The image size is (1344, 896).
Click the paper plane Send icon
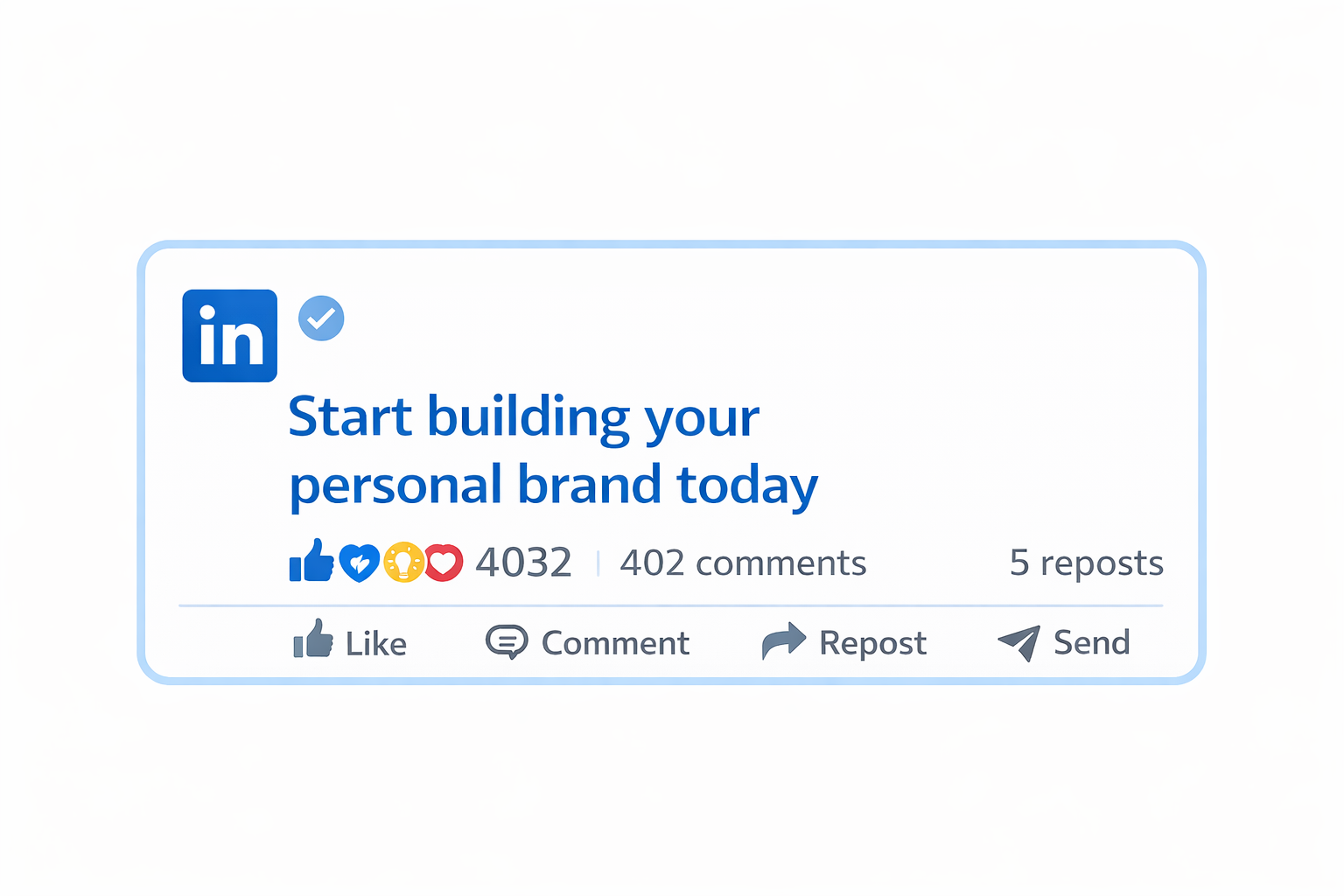tap(1020, 642)
